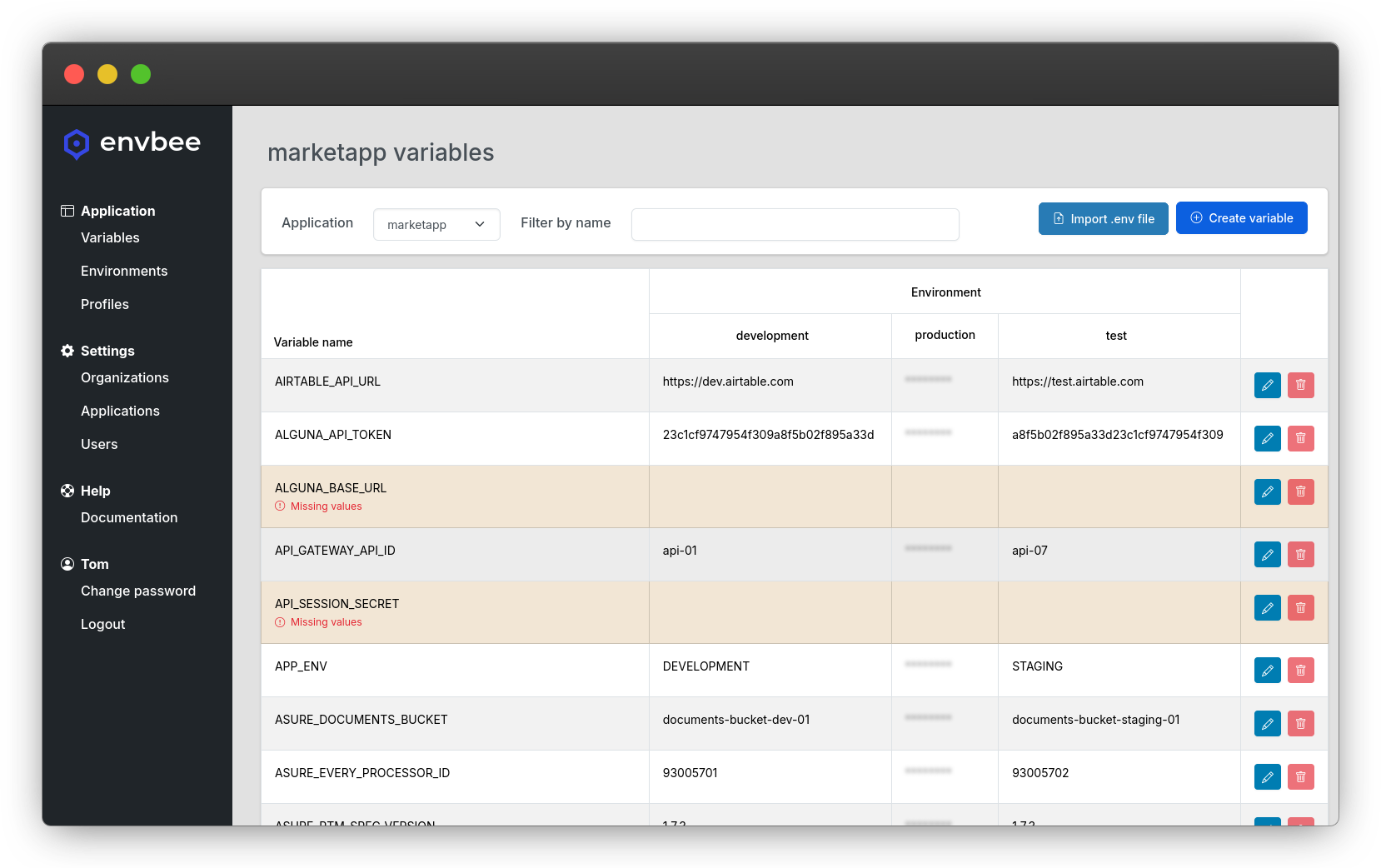Delete the APP_ENV variable
The image size is (1381, 868).
pos(1300,670)
